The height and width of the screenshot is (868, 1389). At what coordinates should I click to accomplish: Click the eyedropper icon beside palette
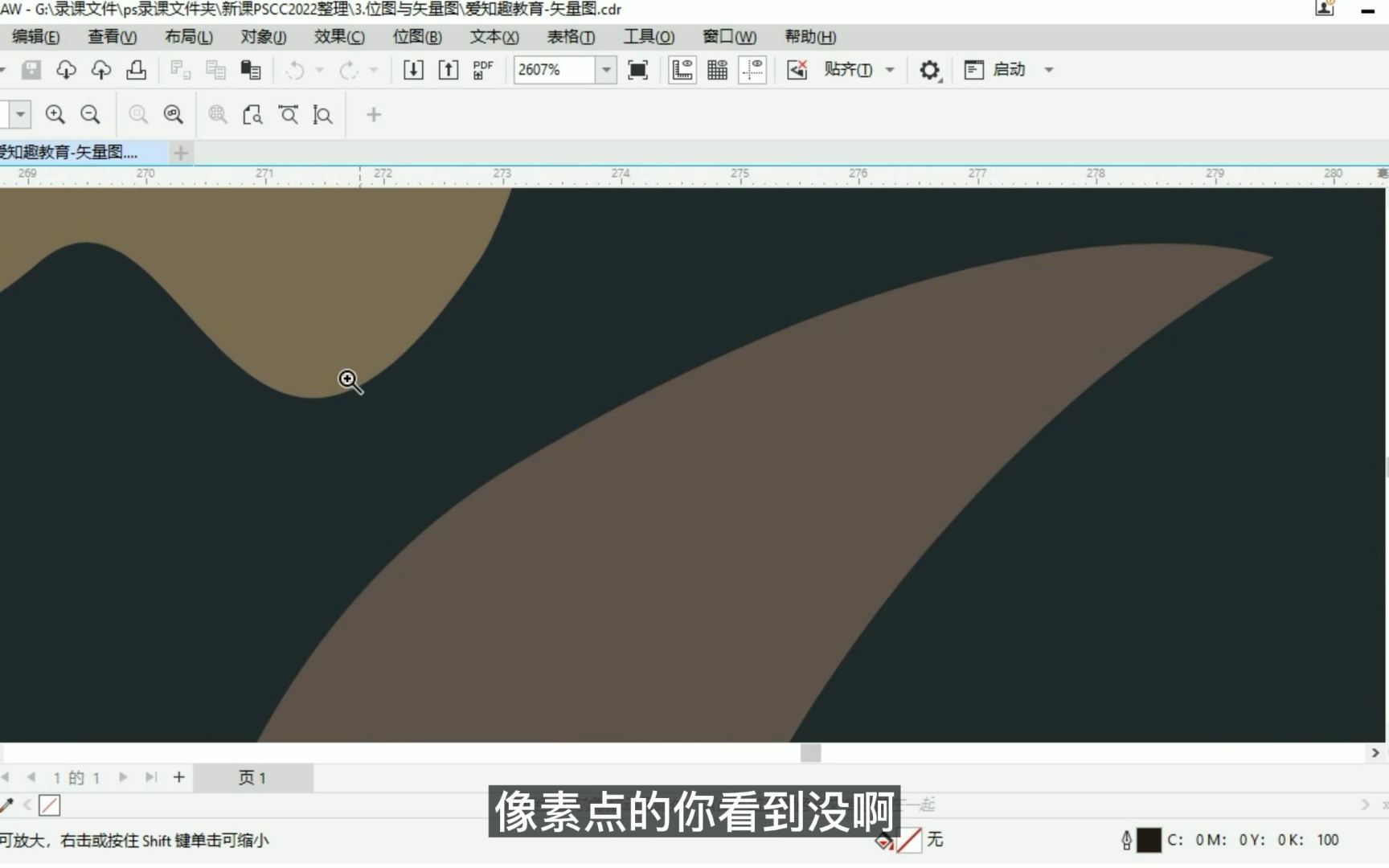pyautogui.click(x=6, y=805)
